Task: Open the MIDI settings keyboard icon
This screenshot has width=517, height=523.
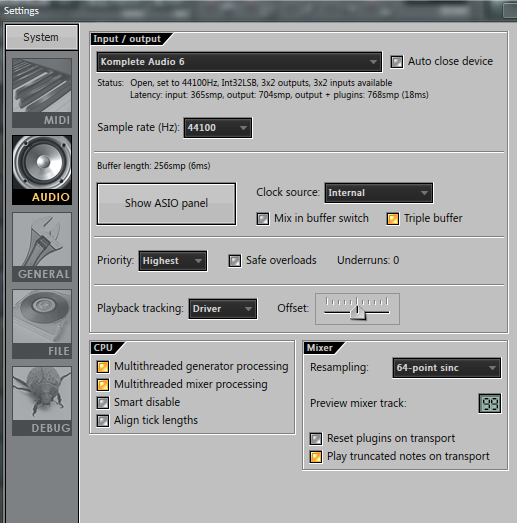Action: pos(42,93)
